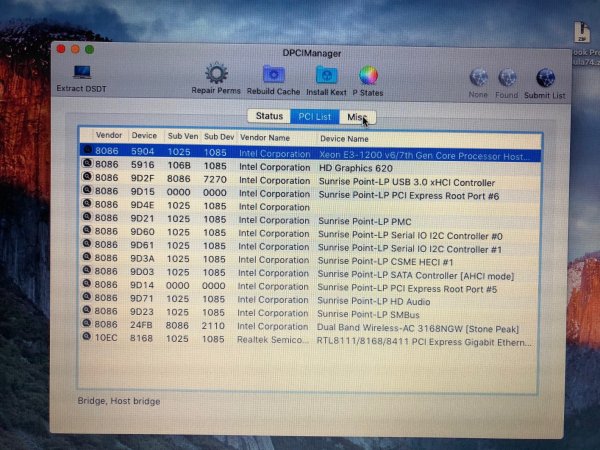
Task: Select Serial IO I2C Controller #0 entry
Action: (x=410, y=236)
